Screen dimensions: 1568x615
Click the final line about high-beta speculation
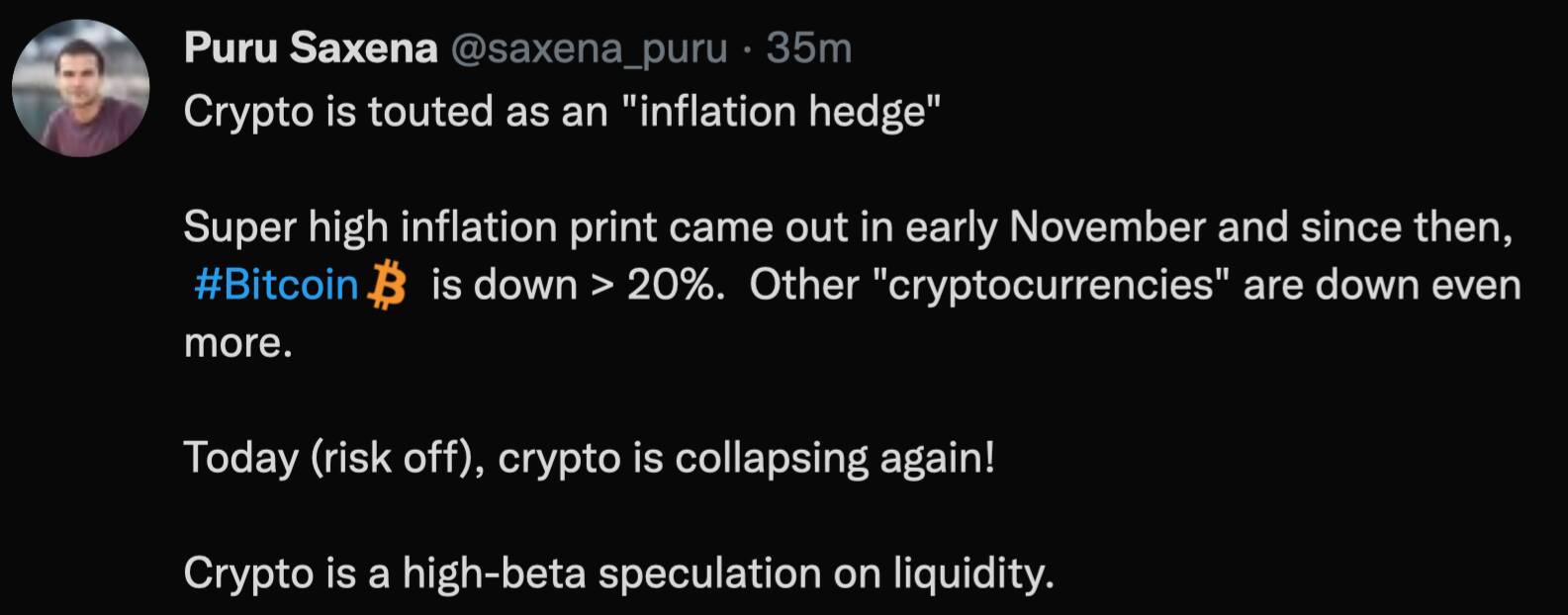point(619,574)
